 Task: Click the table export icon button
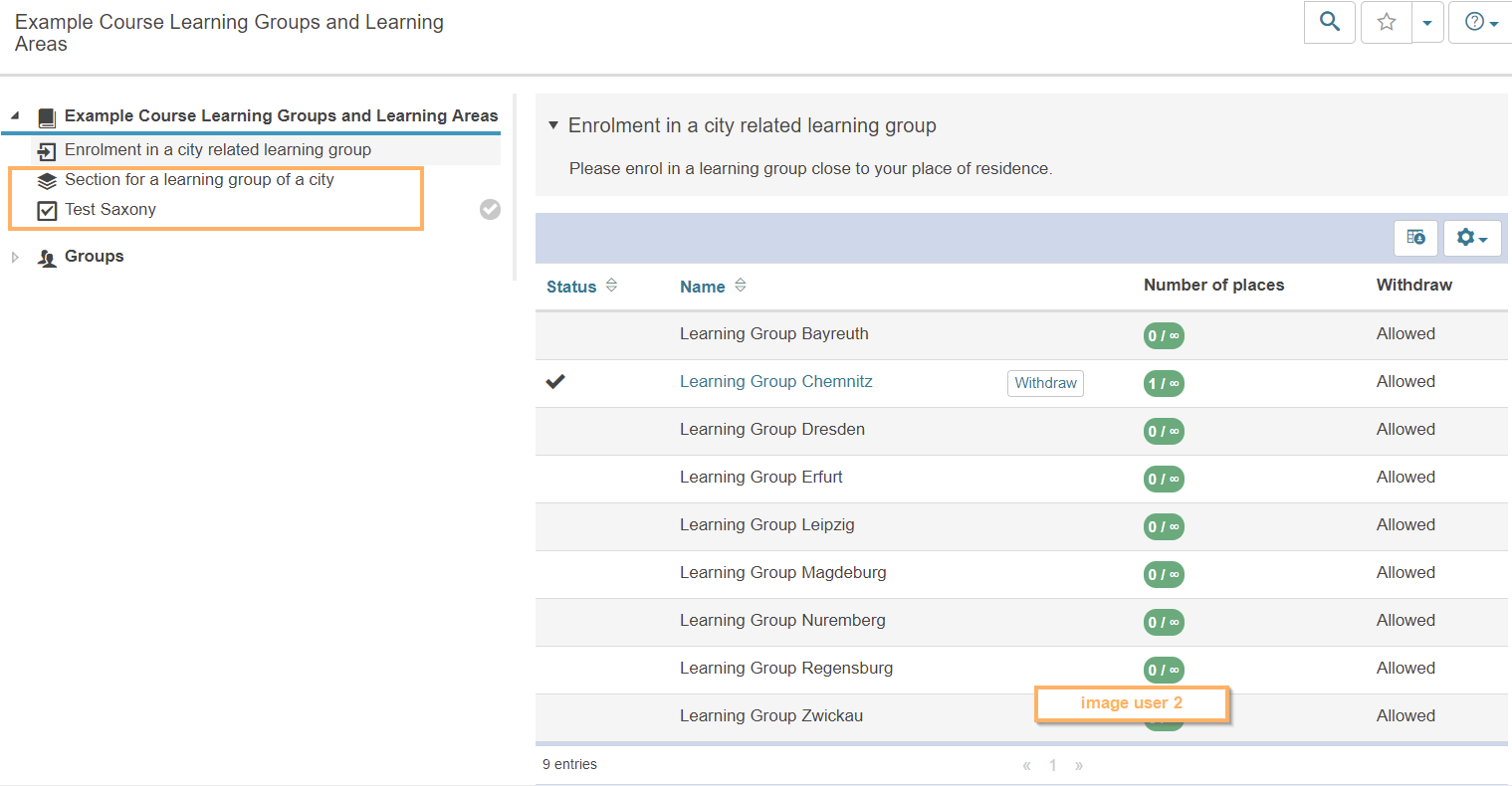click(x=1415, y=238)
